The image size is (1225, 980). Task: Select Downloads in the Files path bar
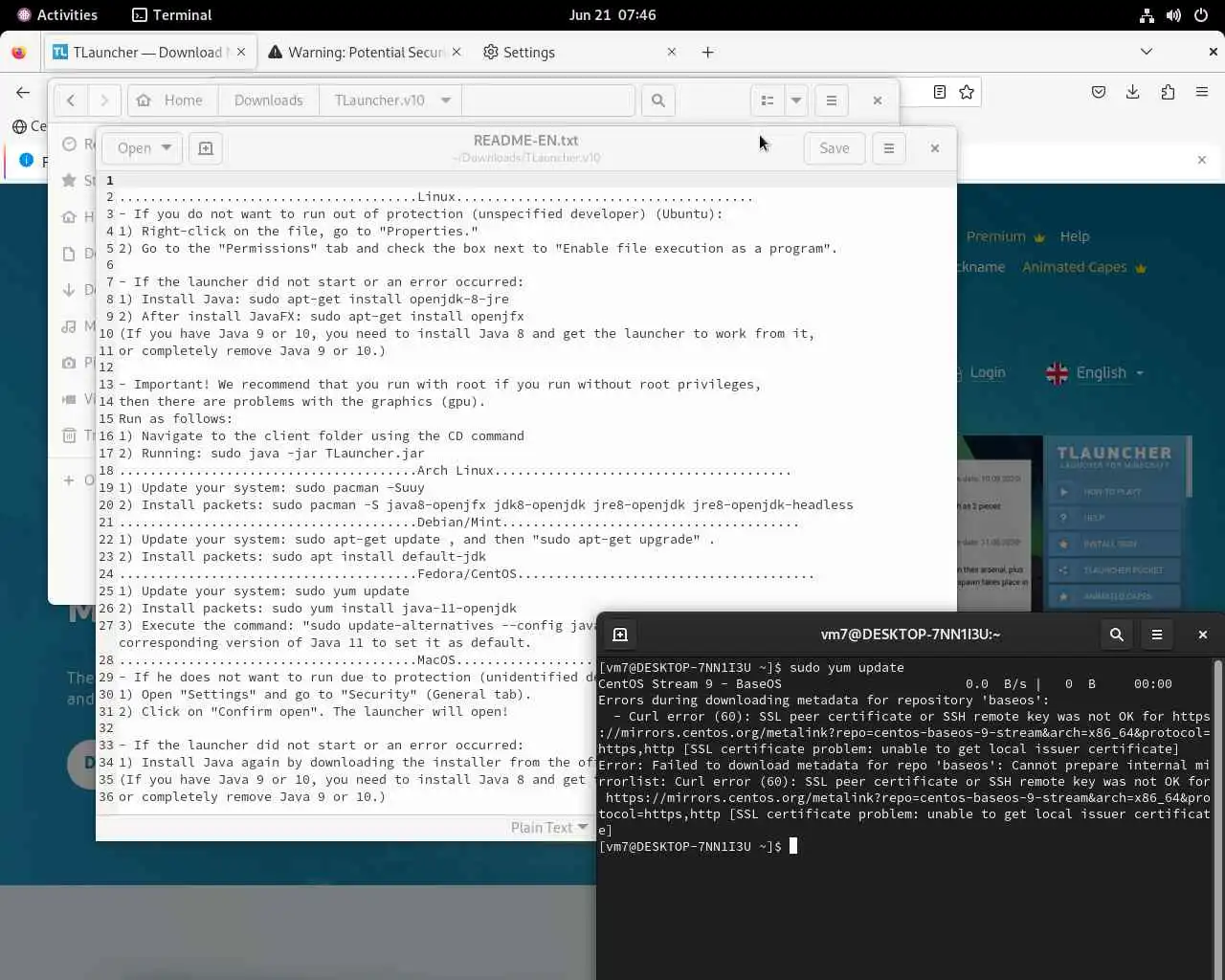coord(269,100)
